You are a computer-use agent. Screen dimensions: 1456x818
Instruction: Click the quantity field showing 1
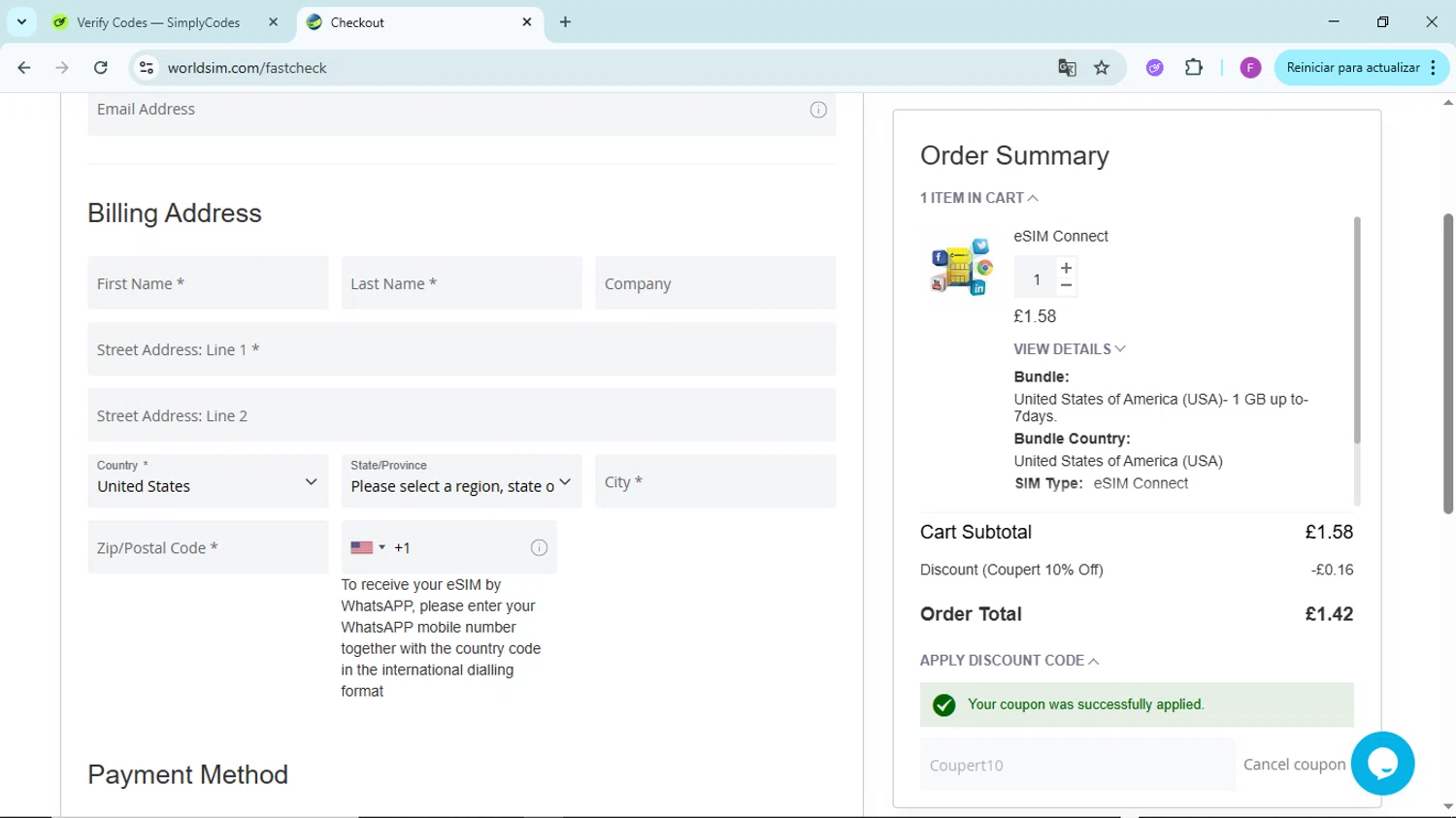tap(1036, 279)
